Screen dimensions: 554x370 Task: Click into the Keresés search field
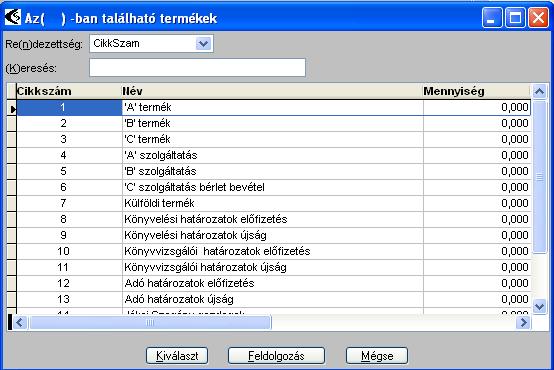point(197,67)
